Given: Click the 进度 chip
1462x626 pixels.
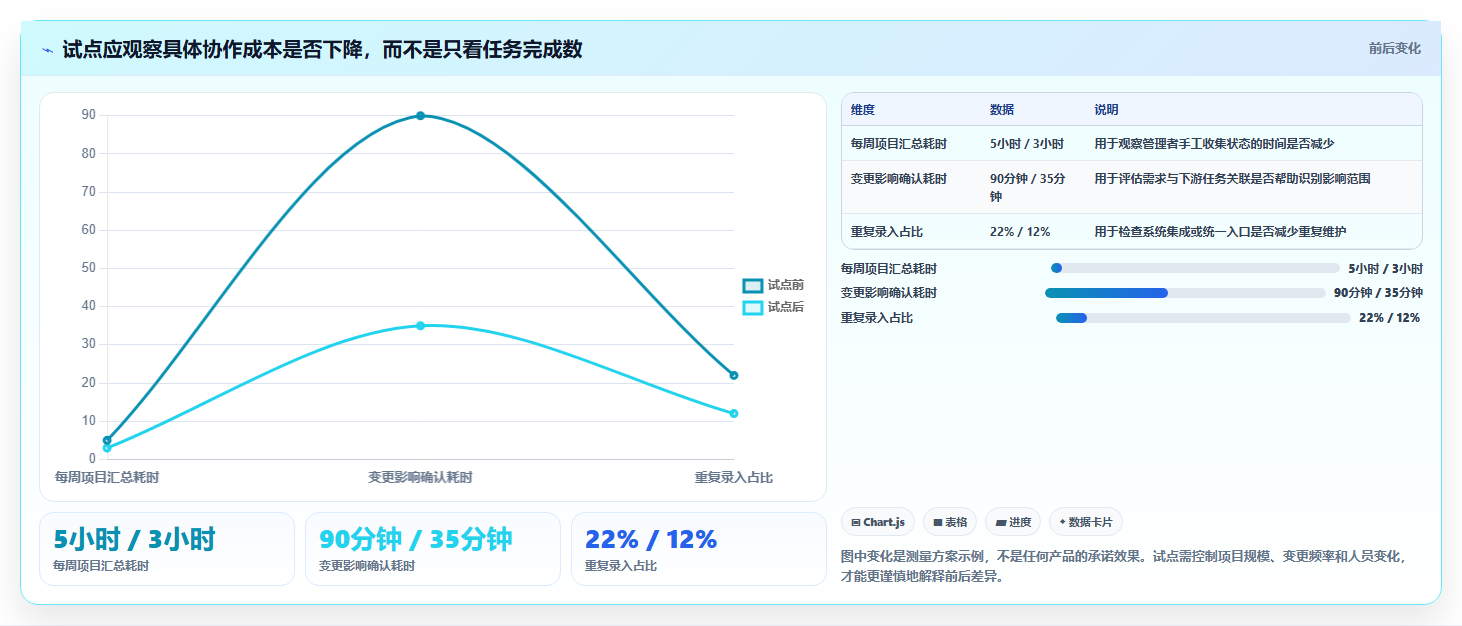Looking at the screenshot, I should pyautogui.click(x=1013, y=522).
